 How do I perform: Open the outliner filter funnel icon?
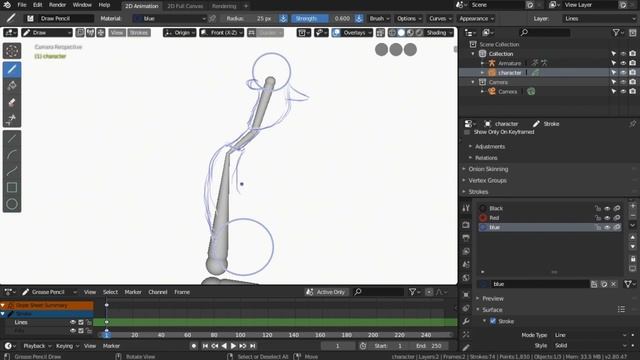coord(617,32)
